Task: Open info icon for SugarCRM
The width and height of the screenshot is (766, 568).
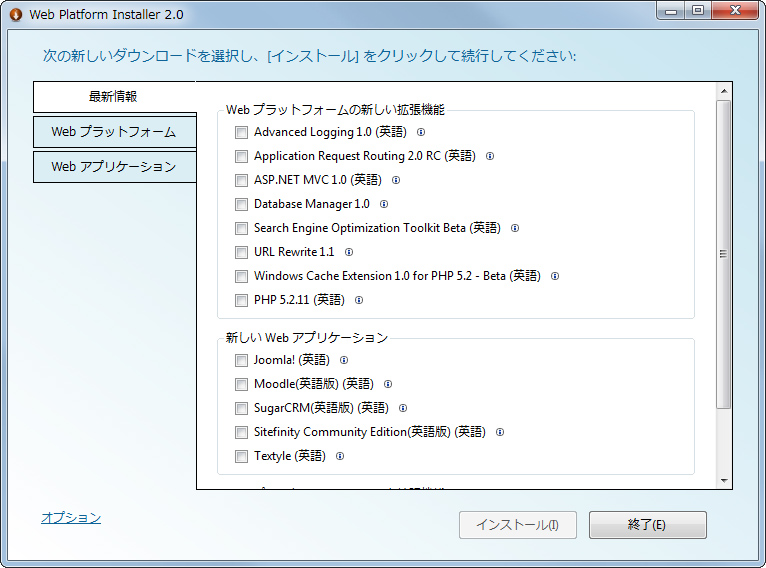Action: pos(403,408)
